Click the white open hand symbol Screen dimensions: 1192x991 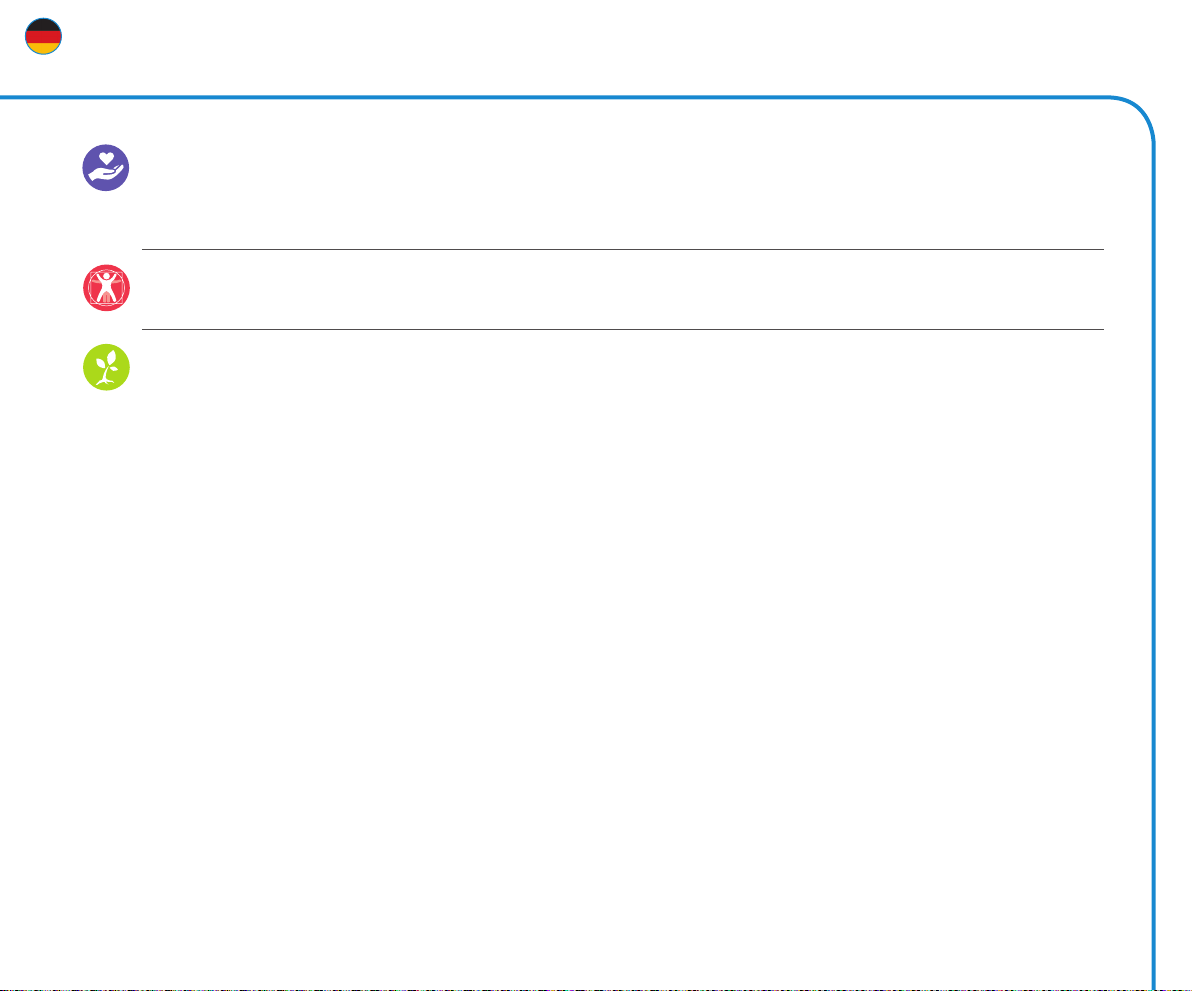click(x=106, y=176)
